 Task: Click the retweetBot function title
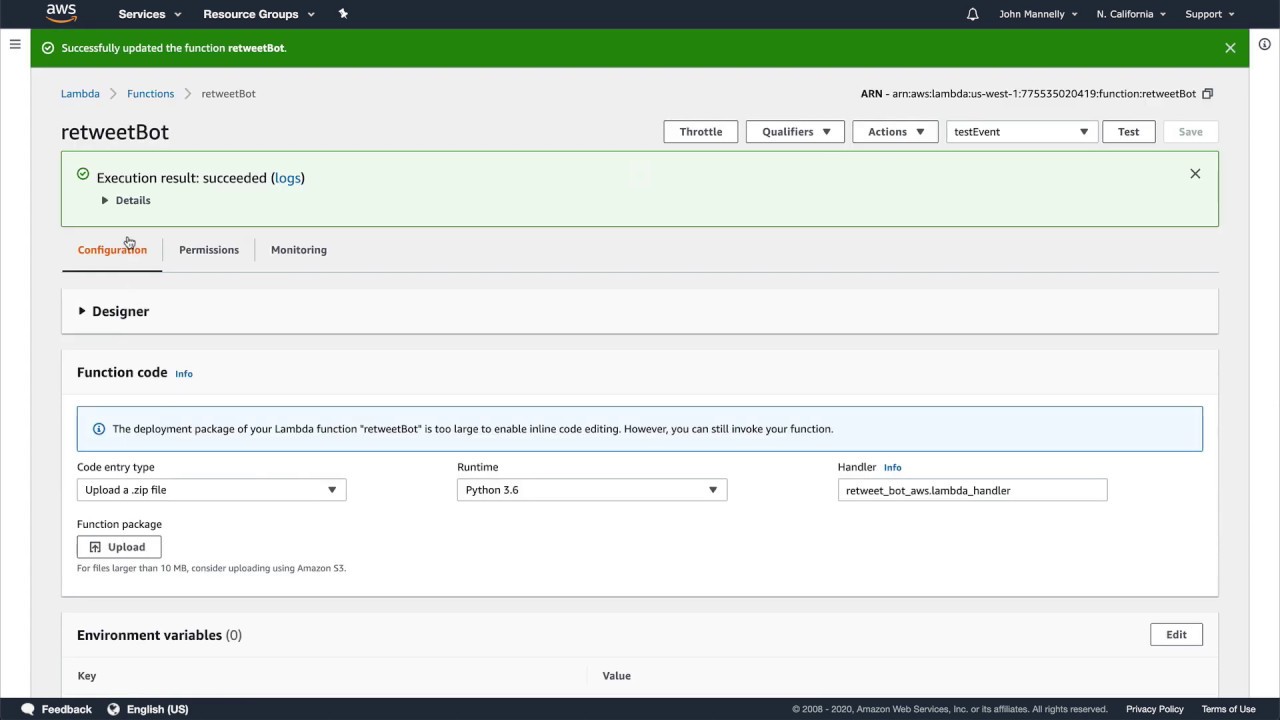point(115,132)
